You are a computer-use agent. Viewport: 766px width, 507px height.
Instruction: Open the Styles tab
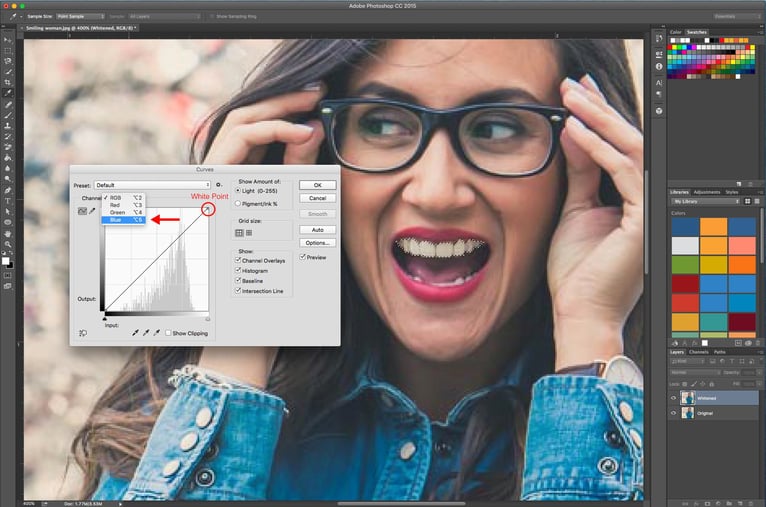(x=731, y=192)
